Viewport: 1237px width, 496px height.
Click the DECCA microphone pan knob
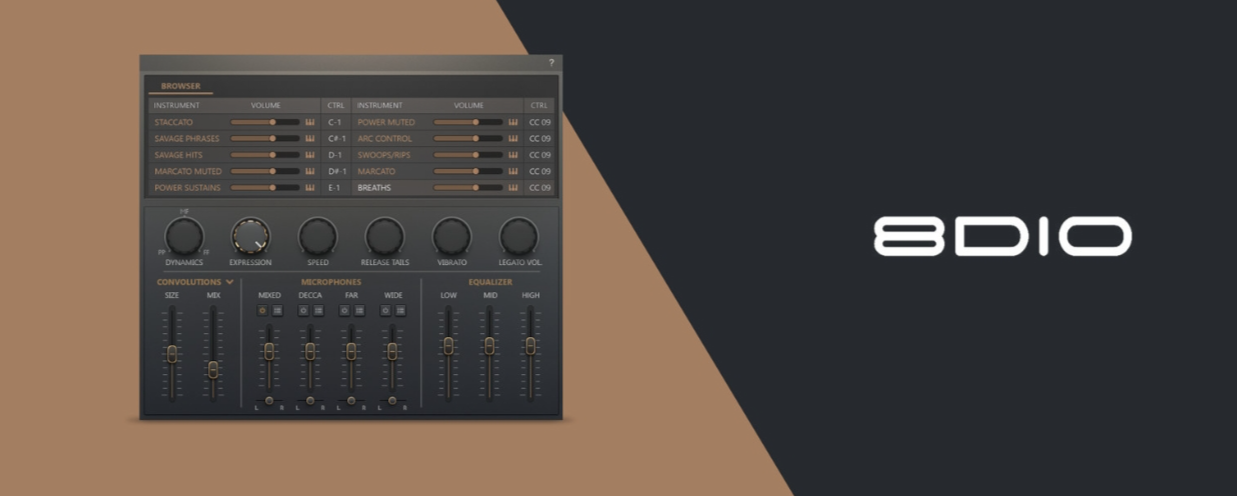coord(310,400)
